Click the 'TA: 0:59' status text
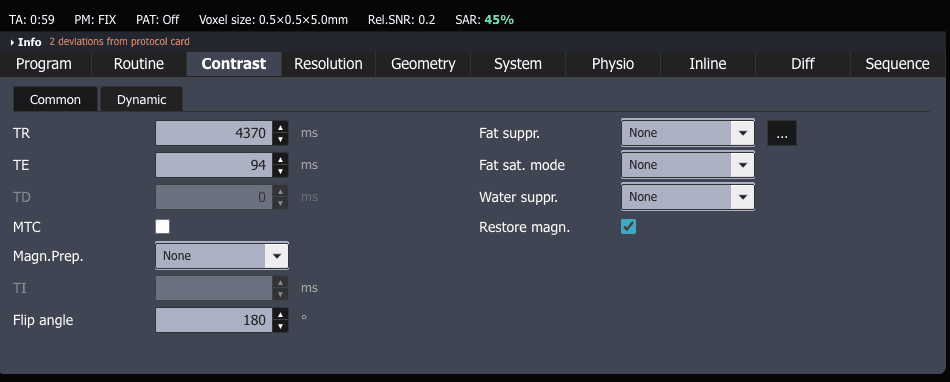The width and height of the screenshot is (950, 382). click(32, 20)
